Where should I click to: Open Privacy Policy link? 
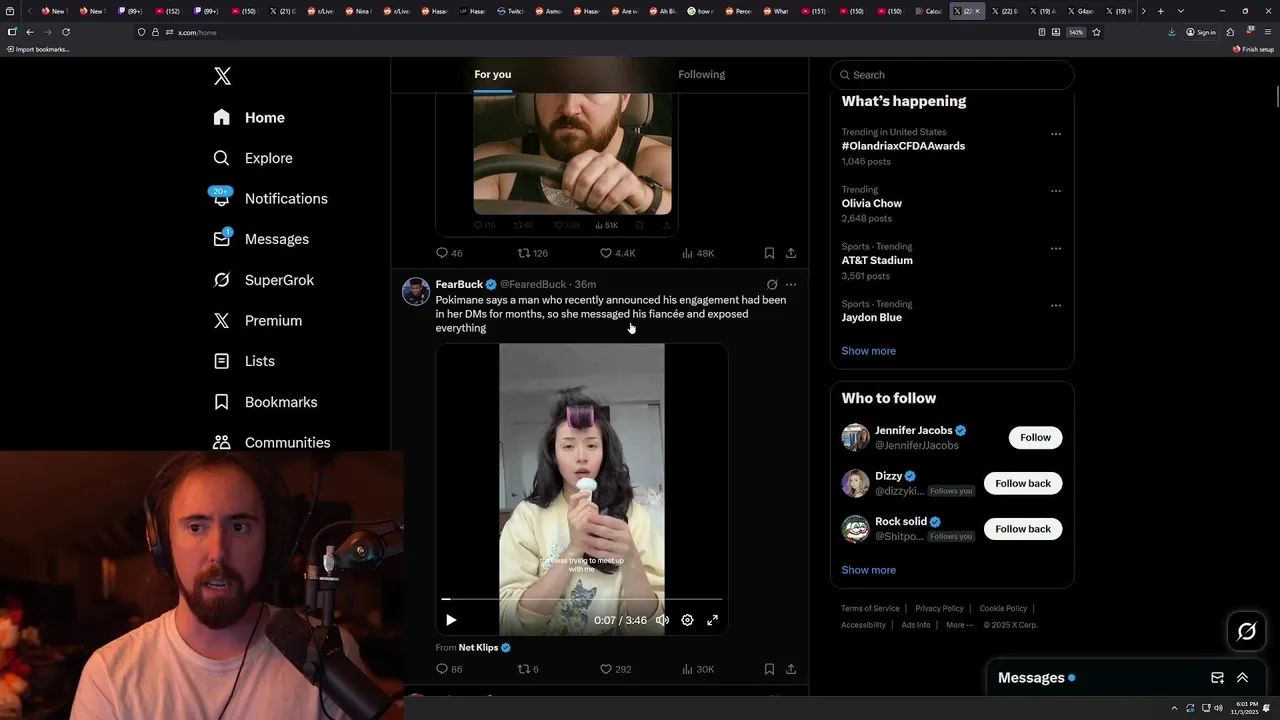[x=939, y=608]
